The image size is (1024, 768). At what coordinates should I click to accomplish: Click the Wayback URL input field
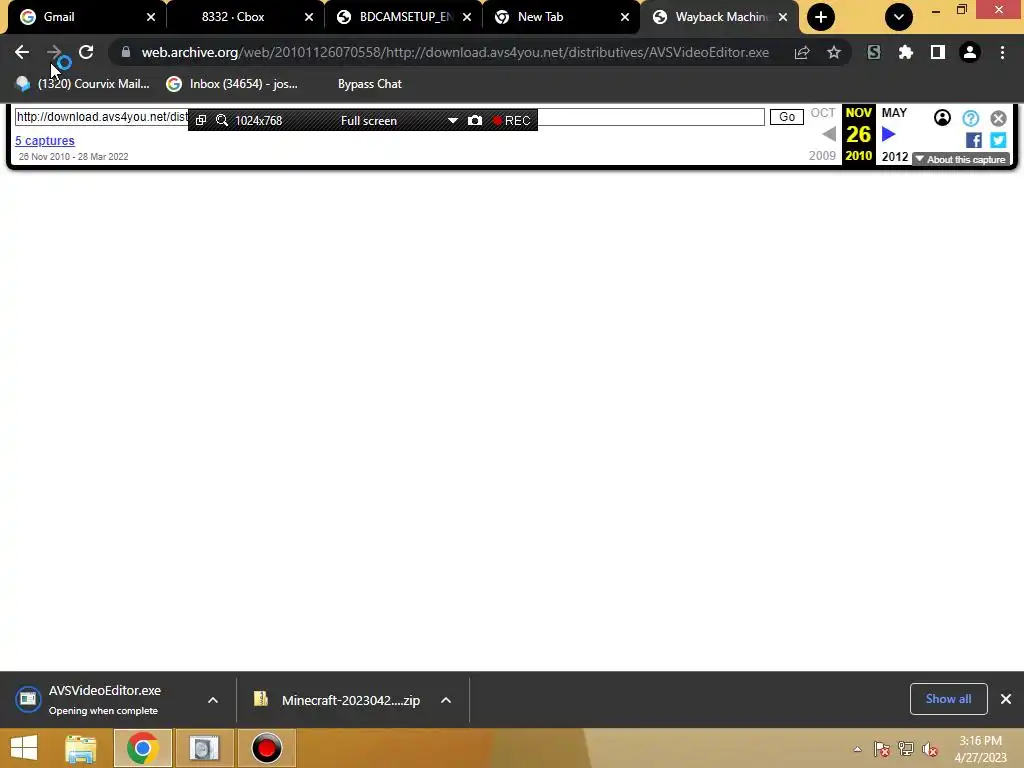point(389,117)
